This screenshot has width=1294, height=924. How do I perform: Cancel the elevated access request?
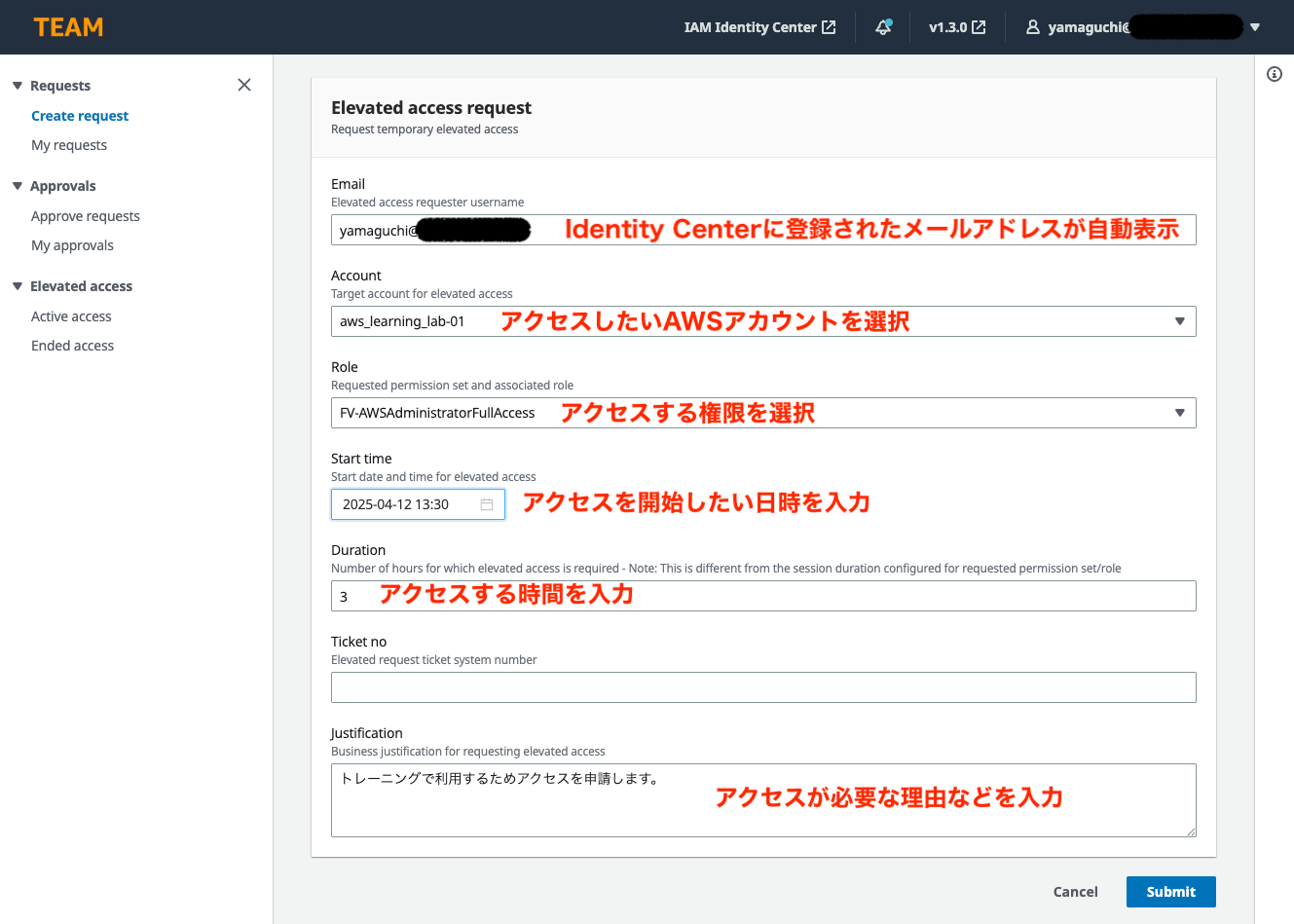1075,892
